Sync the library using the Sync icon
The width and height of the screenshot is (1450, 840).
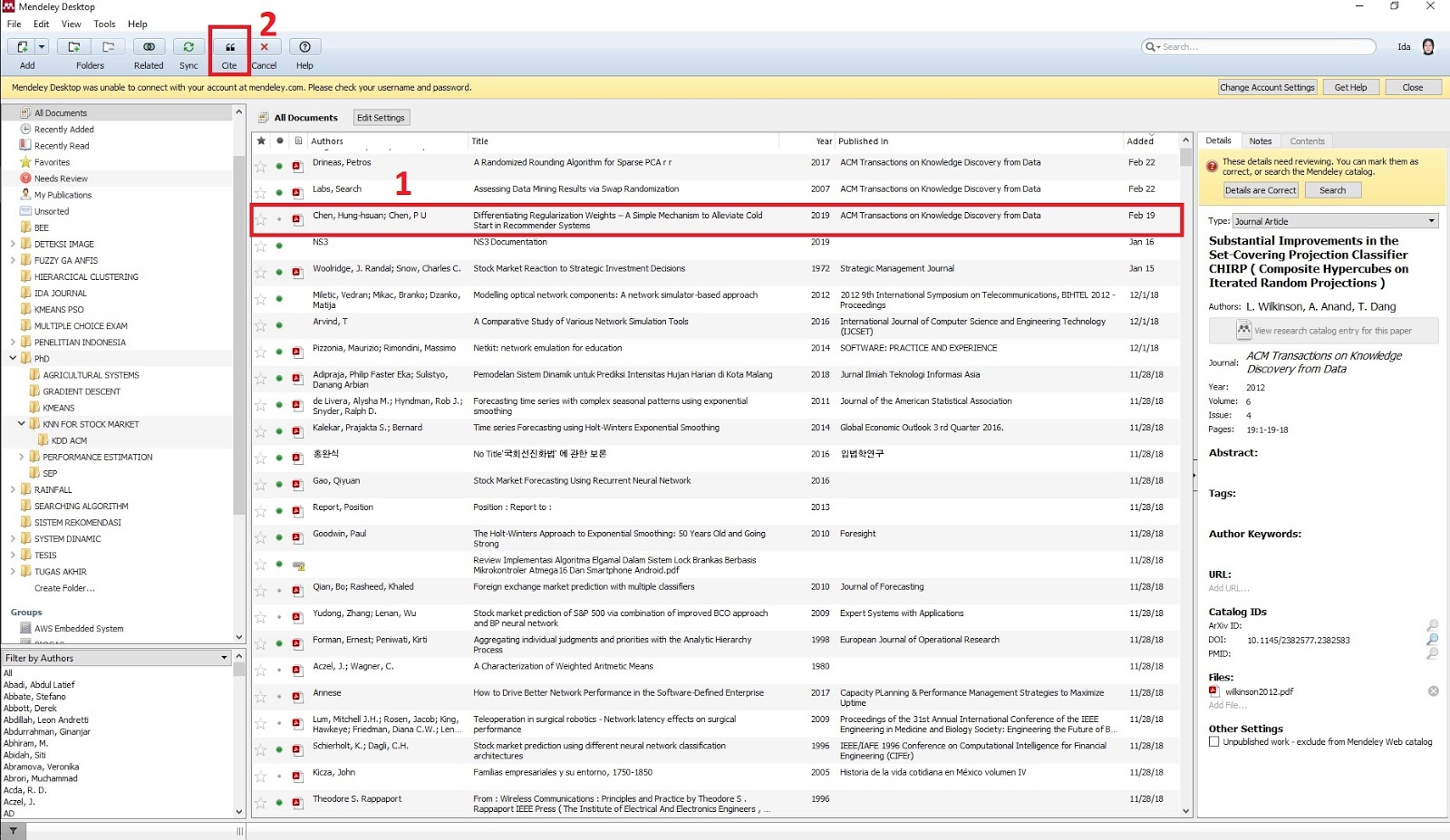tap(188, 47)
